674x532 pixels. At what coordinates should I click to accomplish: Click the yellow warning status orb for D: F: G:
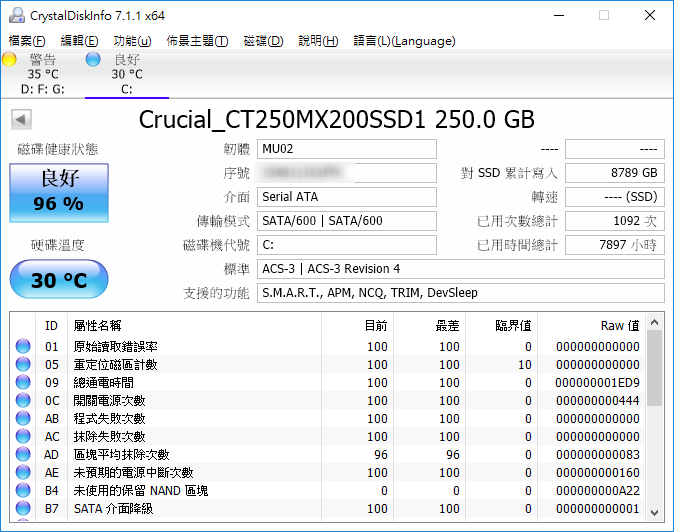[9, 59]
